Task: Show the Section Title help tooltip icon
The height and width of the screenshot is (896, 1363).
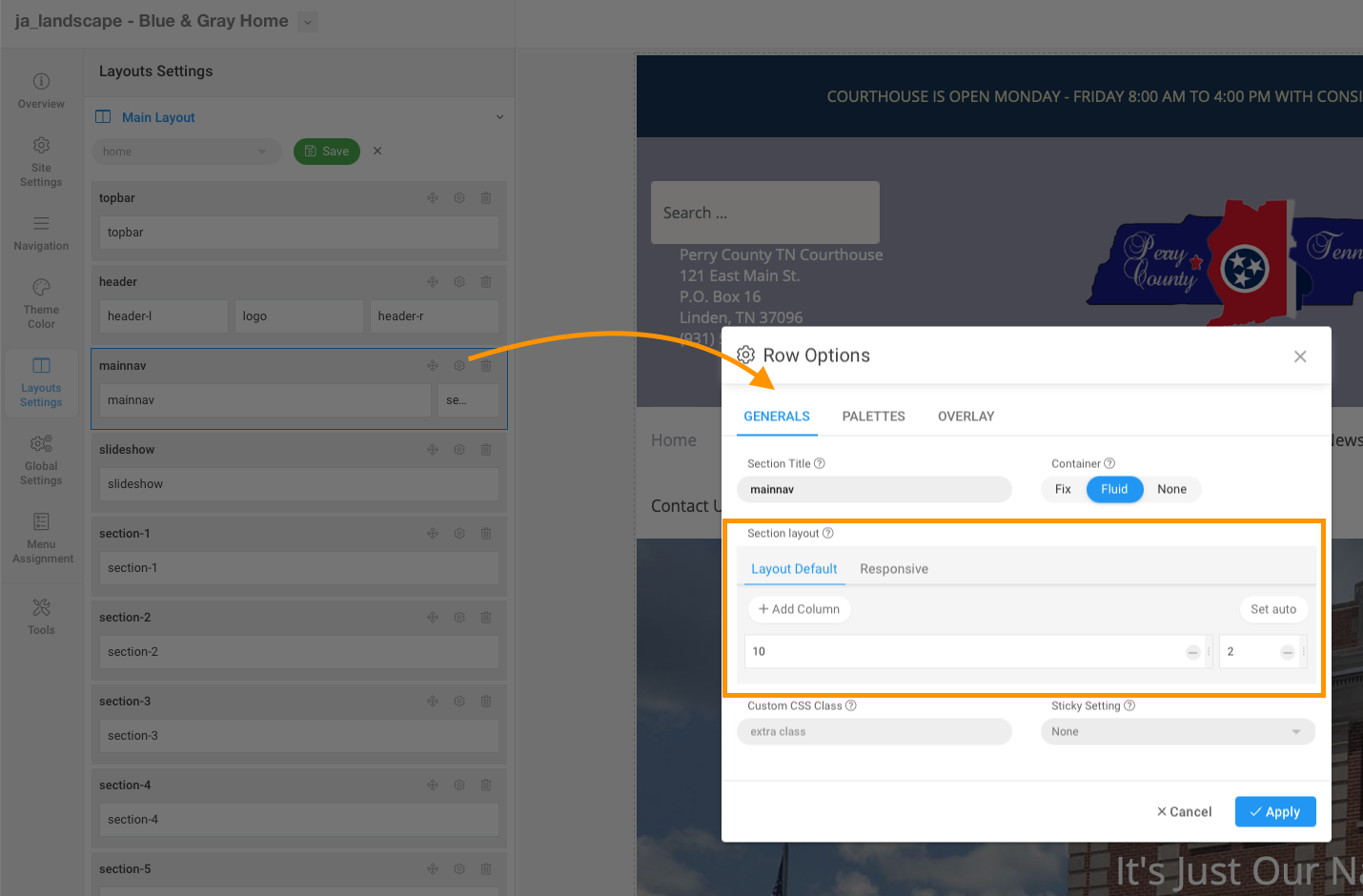Action: (x=820, y=463)
